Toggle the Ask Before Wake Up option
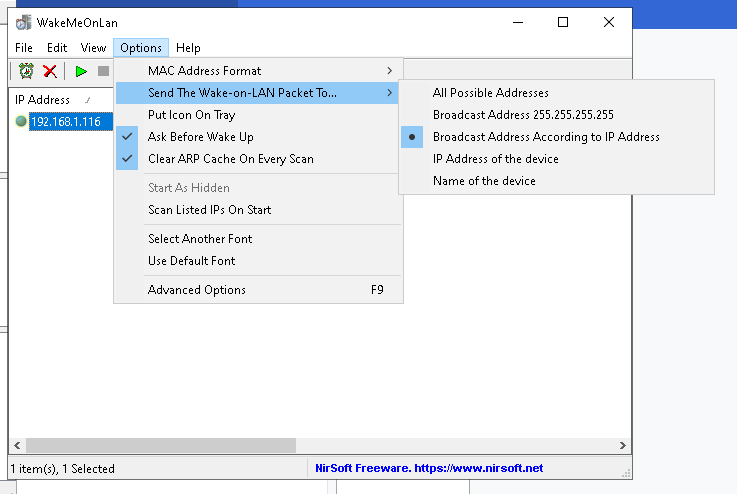 pyautogui.click(x=200, y=137)
